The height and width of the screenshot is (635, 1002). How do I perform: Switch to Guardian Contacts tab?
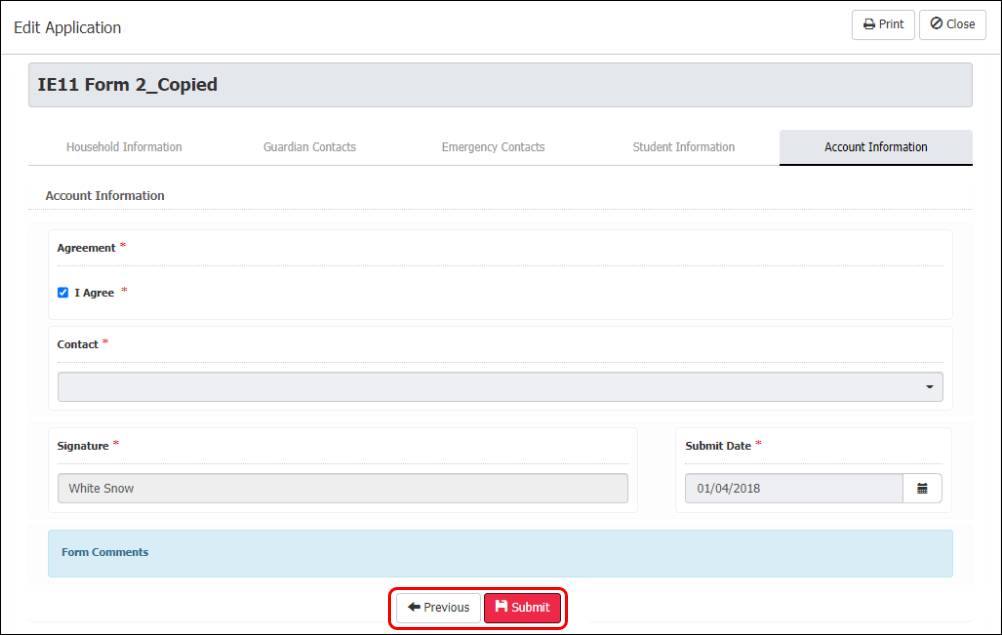[x=309, y=147]
